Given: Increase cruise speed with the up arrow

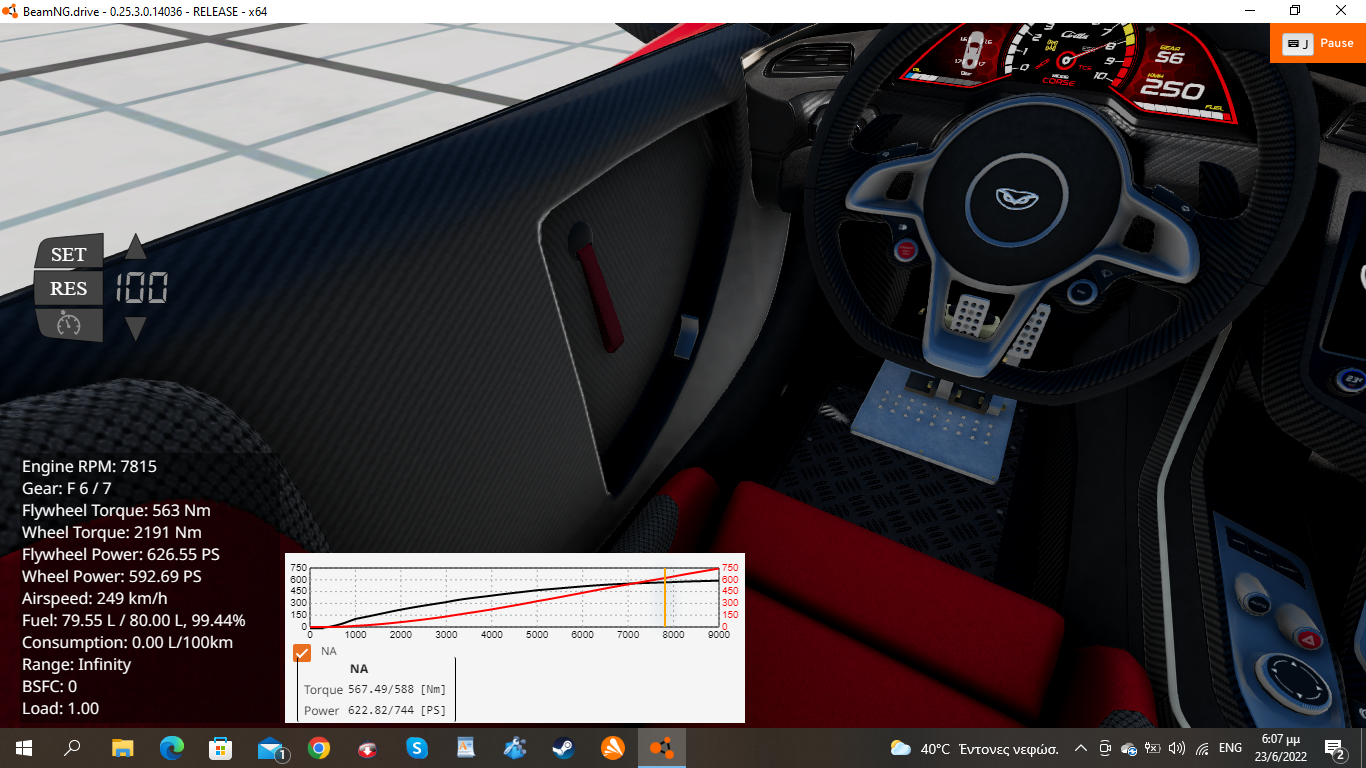Looking at the screenshot, I should (x=136, y=246).
